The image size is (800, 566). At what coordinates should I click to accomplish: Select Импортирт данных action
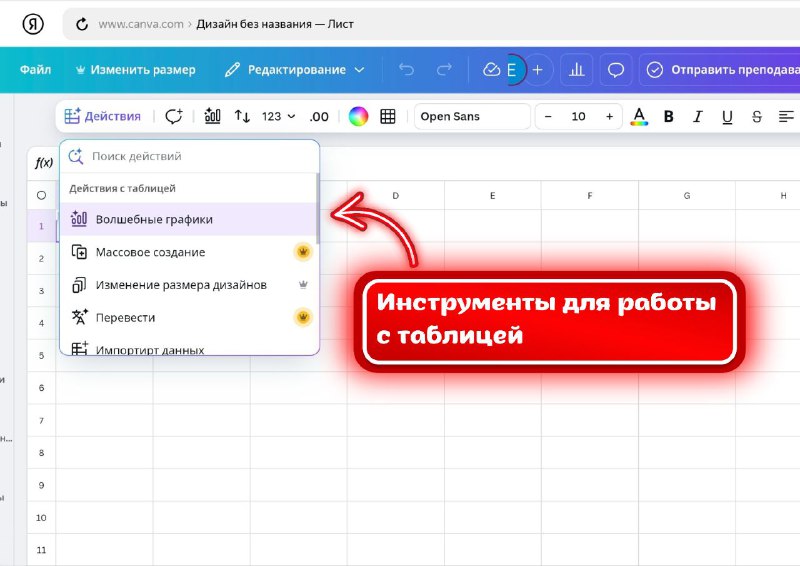[x=188, y=348]
